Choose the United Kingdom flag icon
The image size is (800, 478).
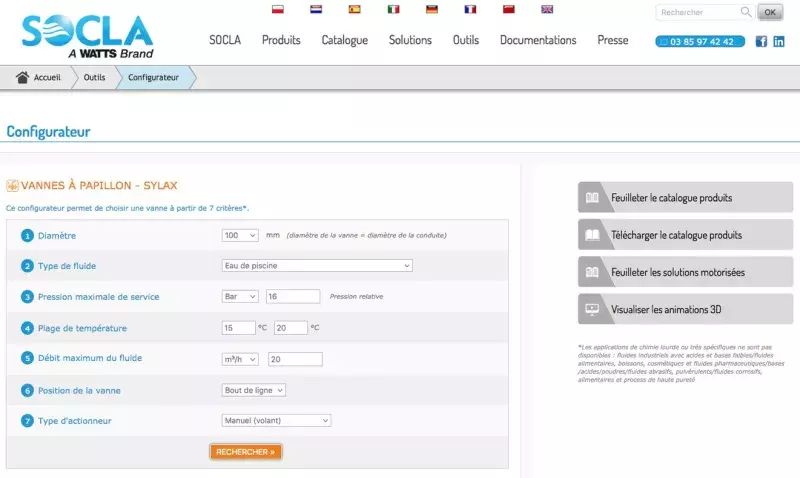(x=547, y=9)
